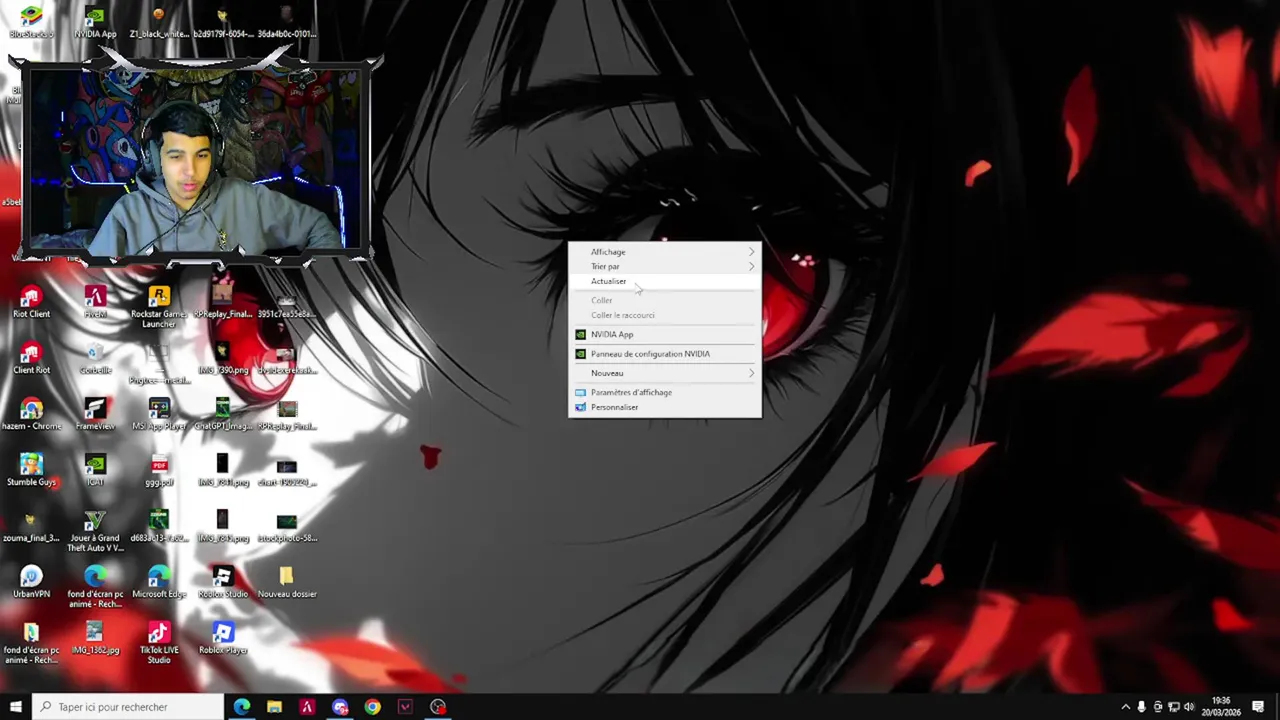Image resolution: width=1280 pixels, height=720 pixels.
Task: Open the notification center
Action: pos(1258,707)
